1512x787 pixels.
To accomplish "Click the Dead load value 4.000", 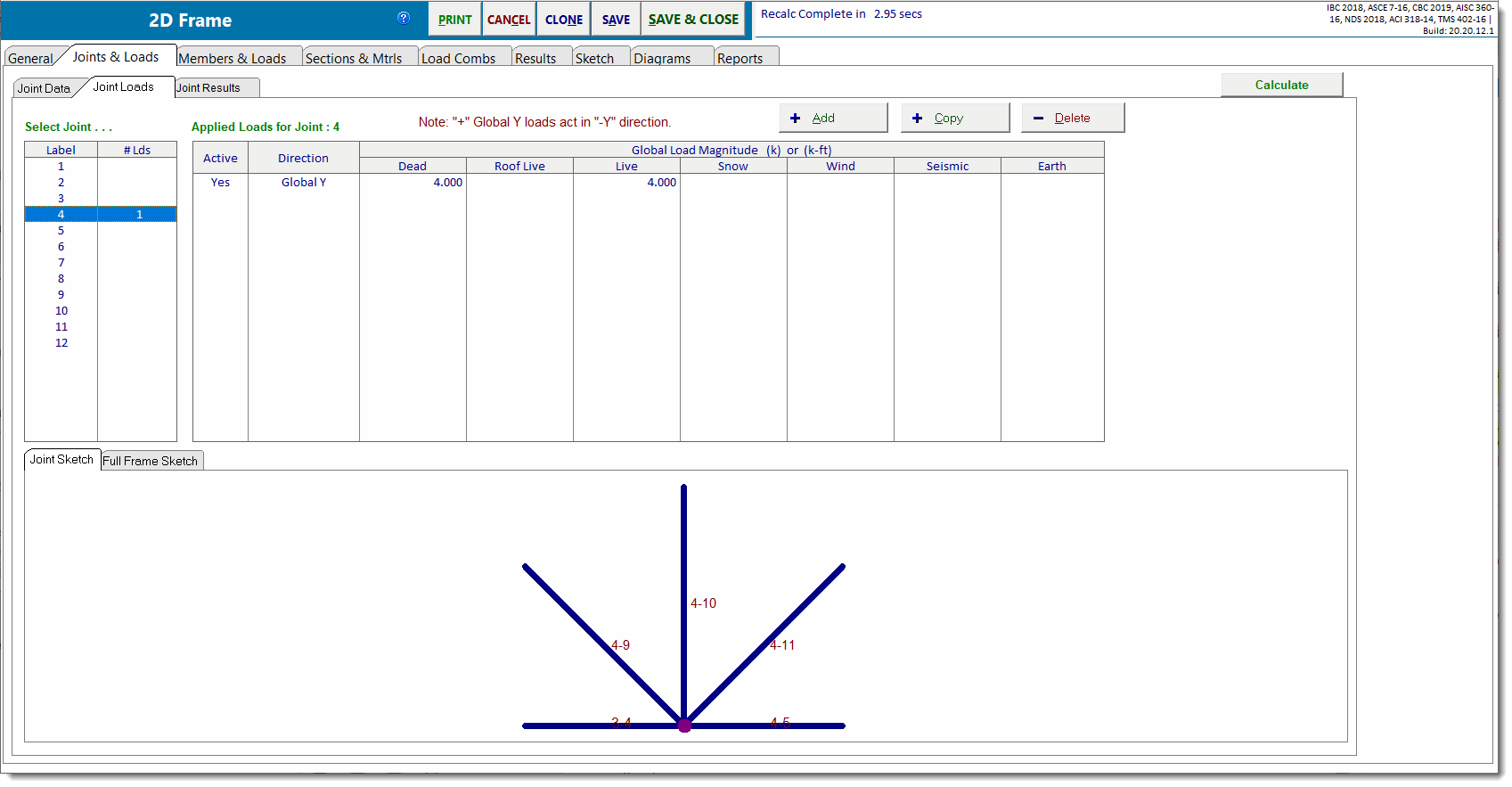I will [447, 183].
